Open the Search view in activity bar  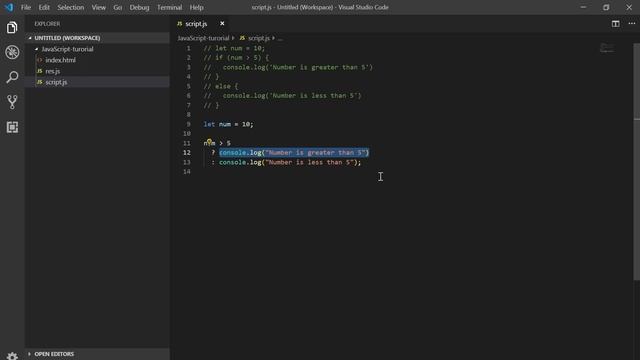click(x=12, y=77)
